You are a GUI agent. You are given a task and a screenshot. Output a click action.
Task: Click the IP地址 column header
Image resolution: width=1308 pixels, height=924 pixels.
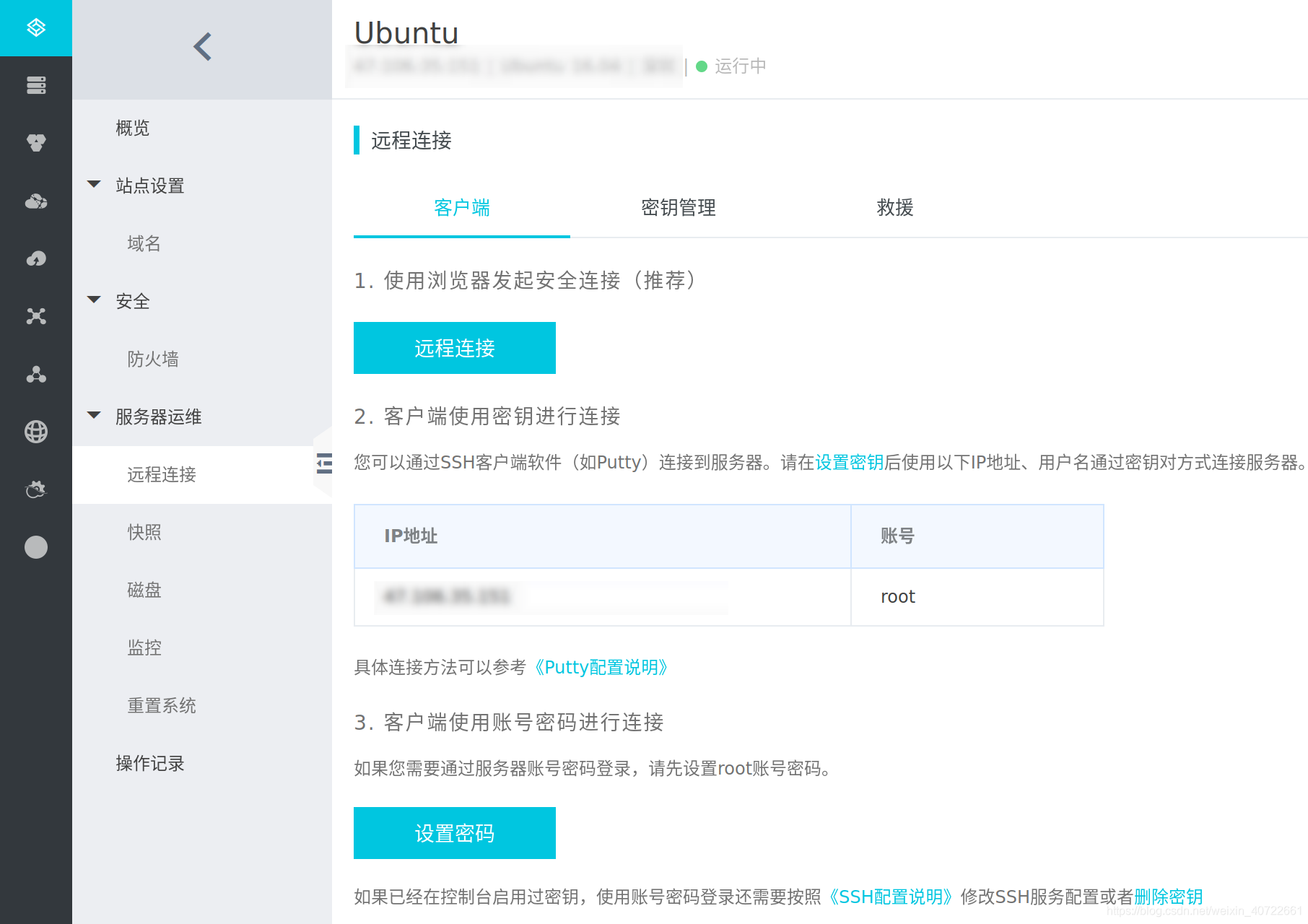pos(603,536)
